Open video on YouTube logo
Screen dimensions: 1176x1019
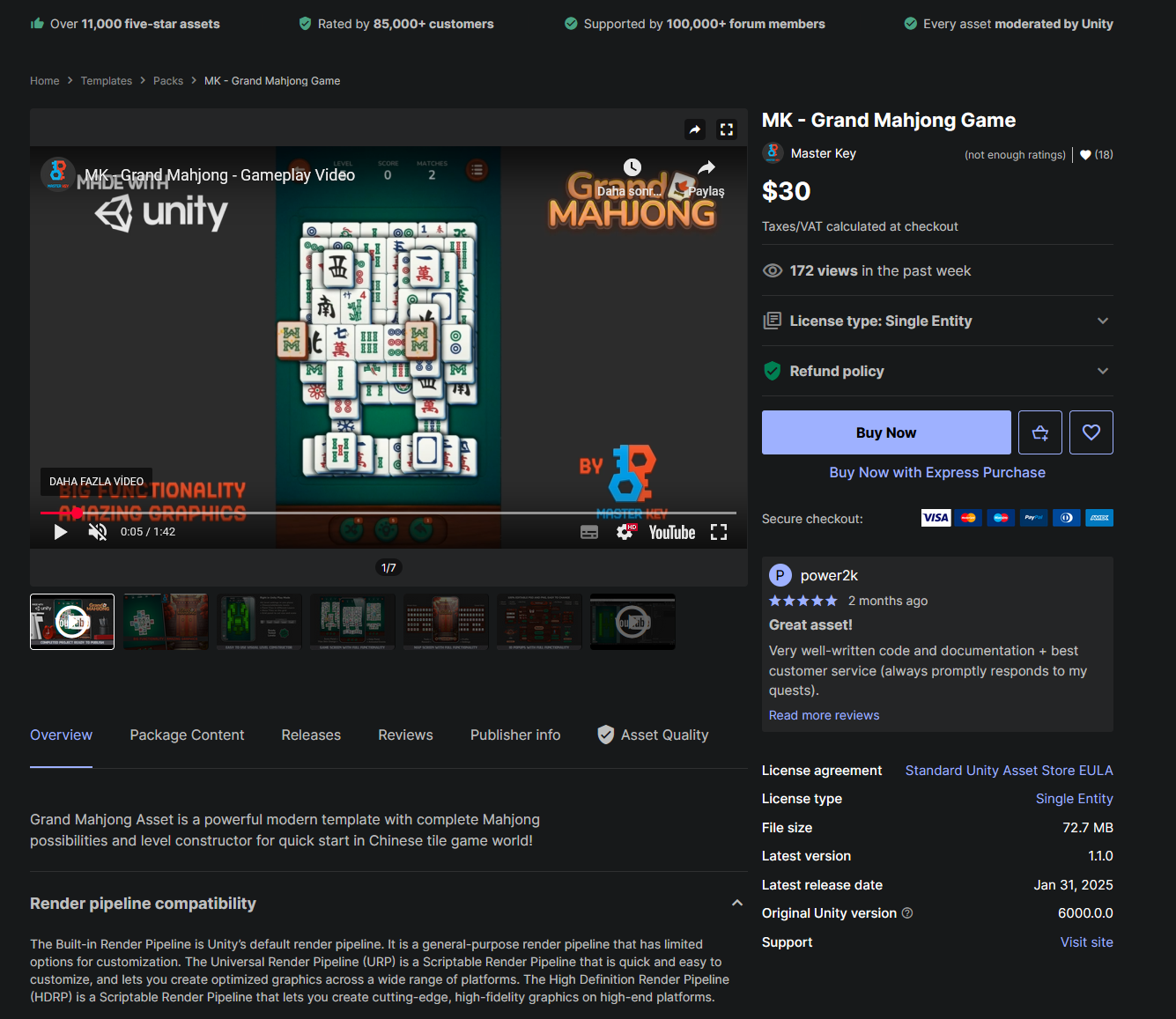(x=672, y=532)
